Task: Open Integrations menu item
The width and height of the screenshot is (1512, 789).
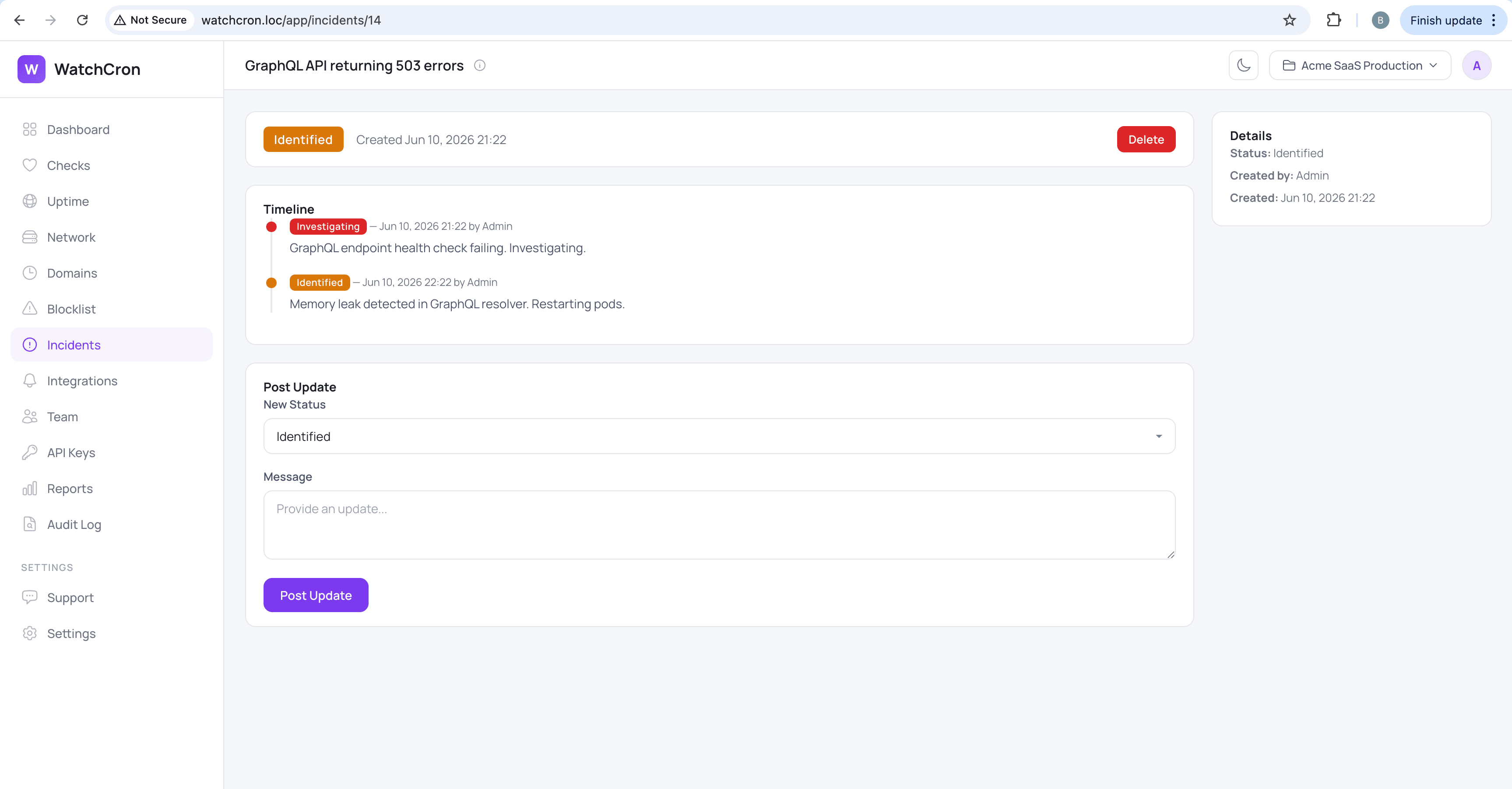Action: coord(112,380)
